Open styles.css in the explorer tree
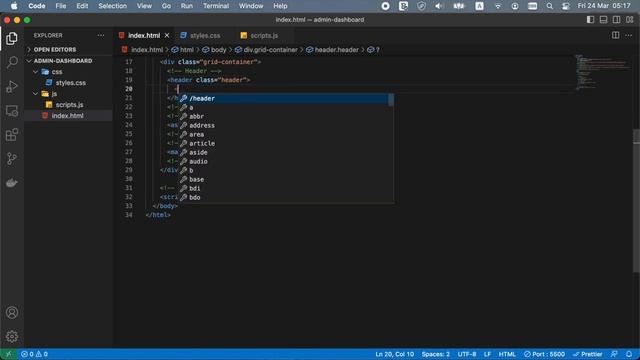The image size is (640, 360). point(71,83)
